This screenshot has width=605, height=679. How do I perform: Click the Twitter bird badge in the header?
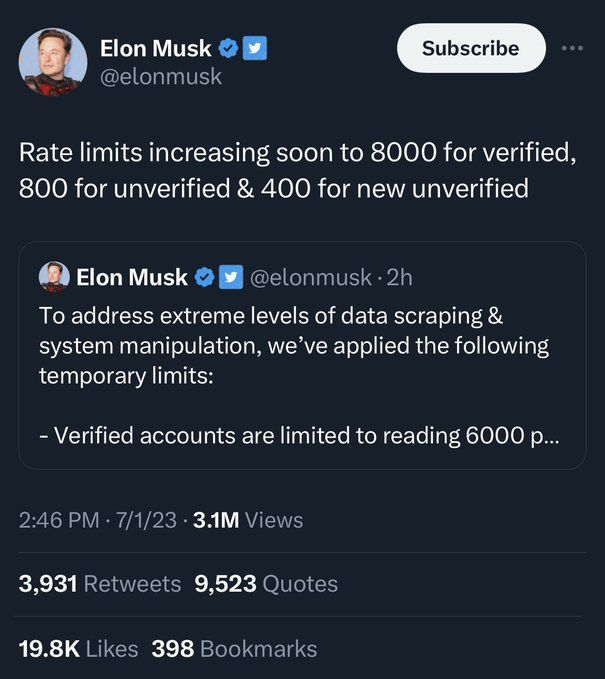[x=256, y=48]
